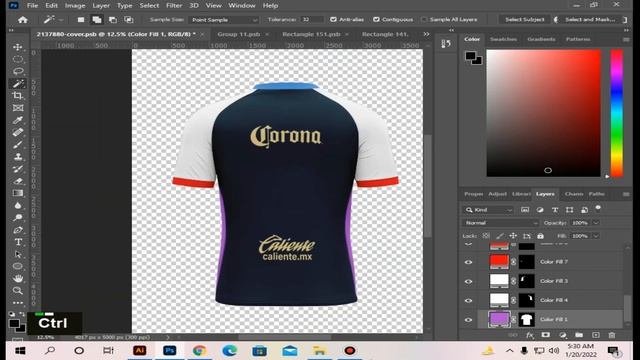The image size is (640, 360).
Task: Filter layers by pixel layers icon
Action: pos(525,210)
